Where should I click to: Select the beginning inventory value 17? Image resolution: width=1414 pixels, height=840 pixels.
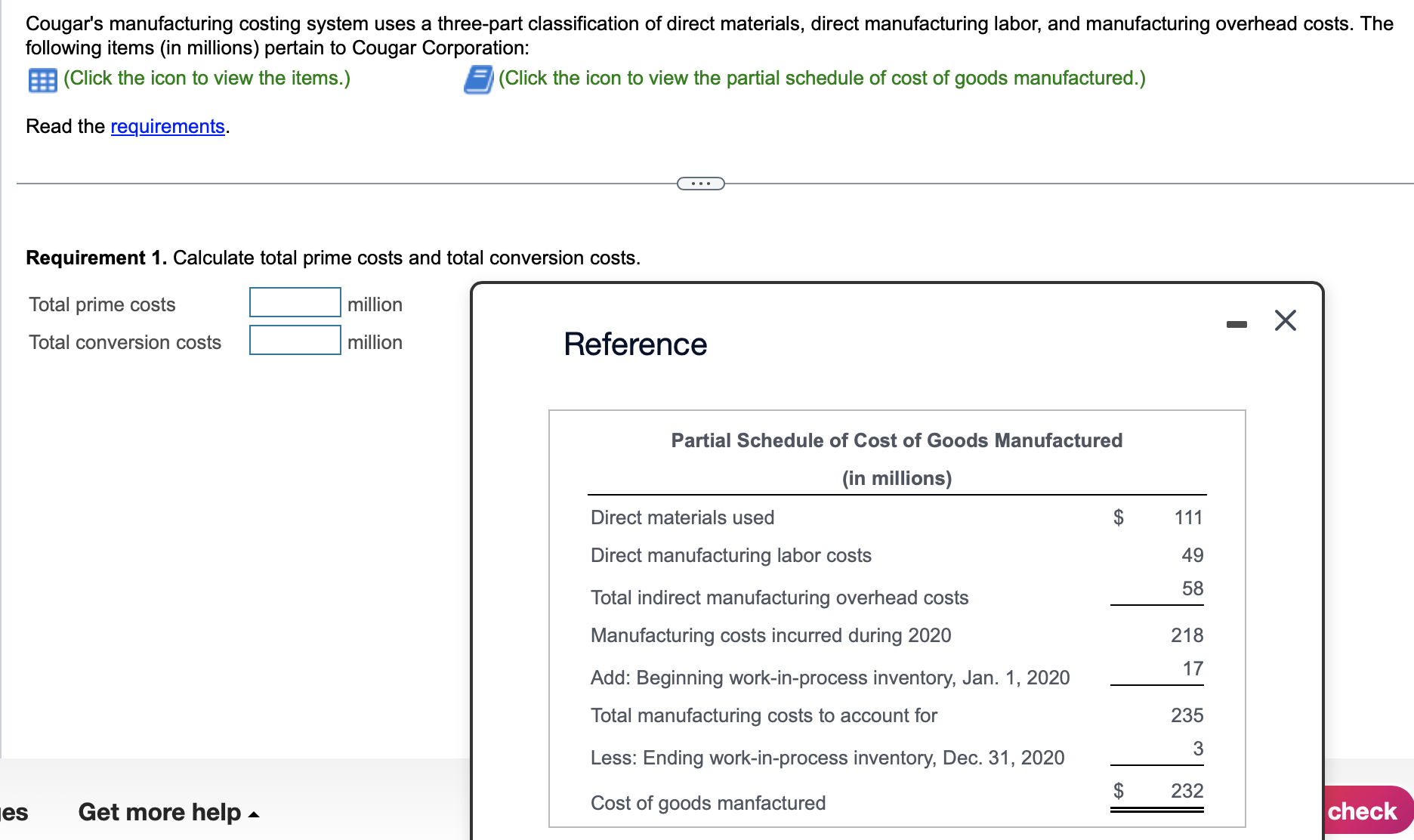tap(1193, 669)
